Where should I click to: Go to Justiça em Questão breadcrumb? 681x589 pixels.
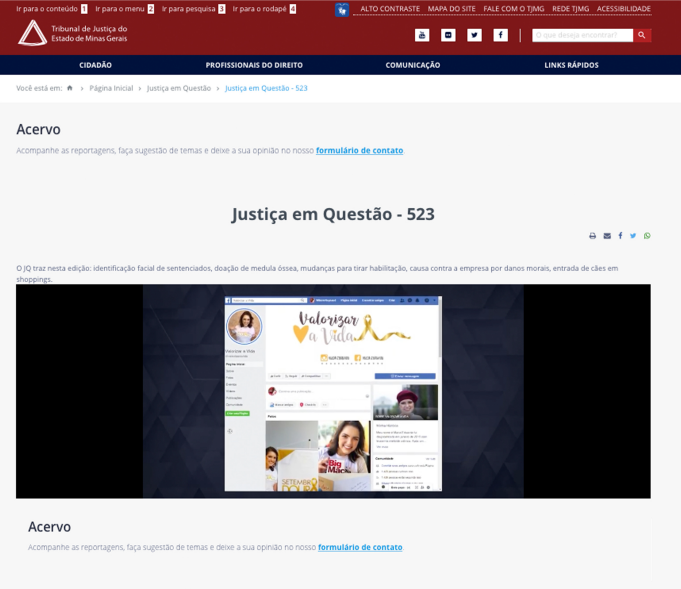coord(179,88)
